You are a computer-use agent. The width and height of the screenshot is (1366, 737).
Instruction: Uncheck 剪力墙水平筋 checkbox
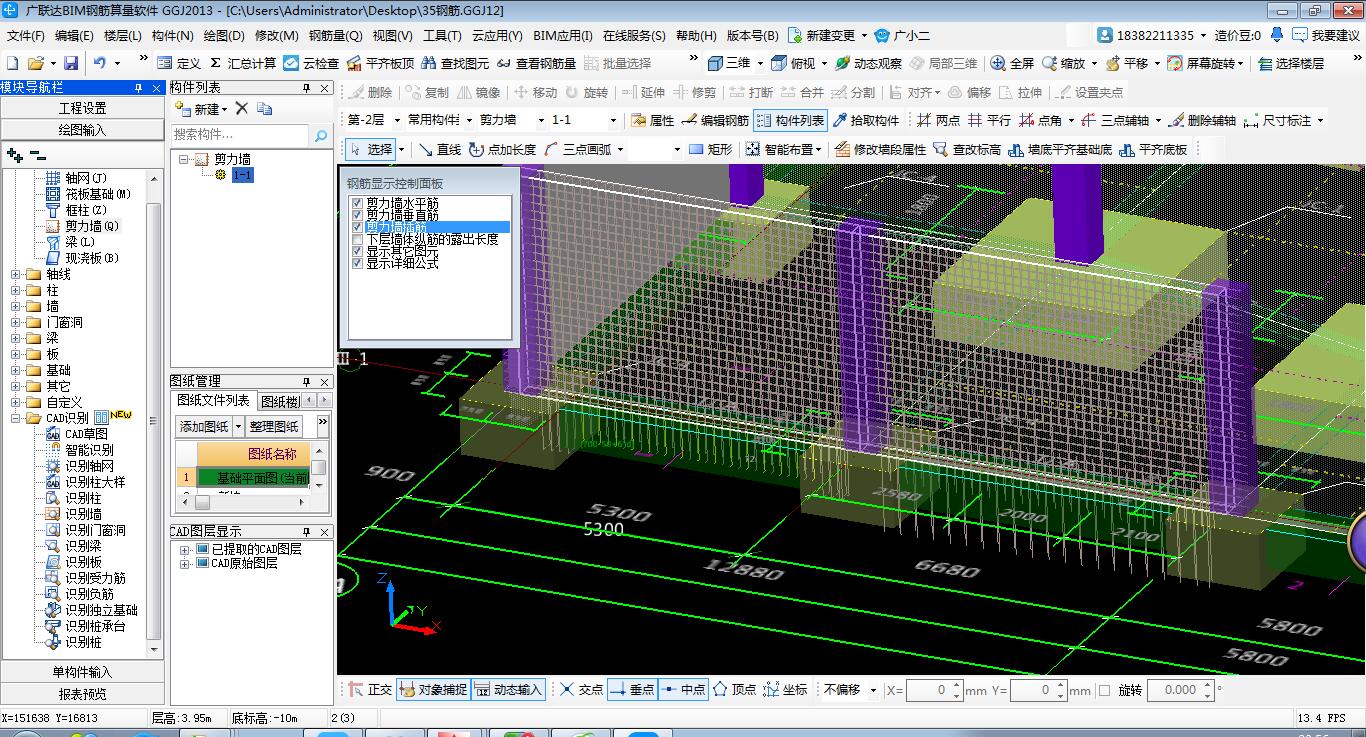point(357,203)
